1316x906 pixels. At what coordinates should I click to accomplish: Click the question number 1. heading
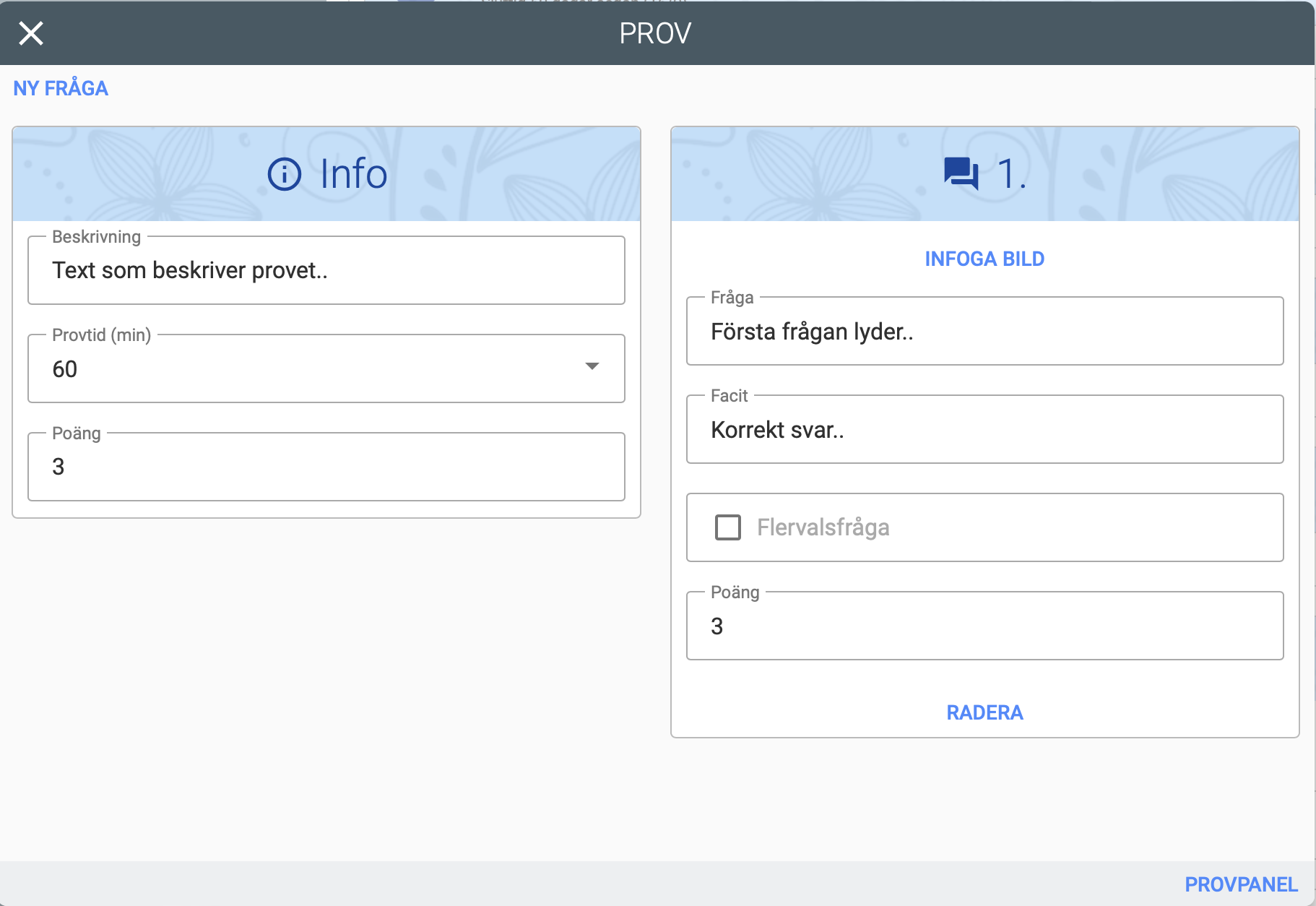tap(1011, 174)
